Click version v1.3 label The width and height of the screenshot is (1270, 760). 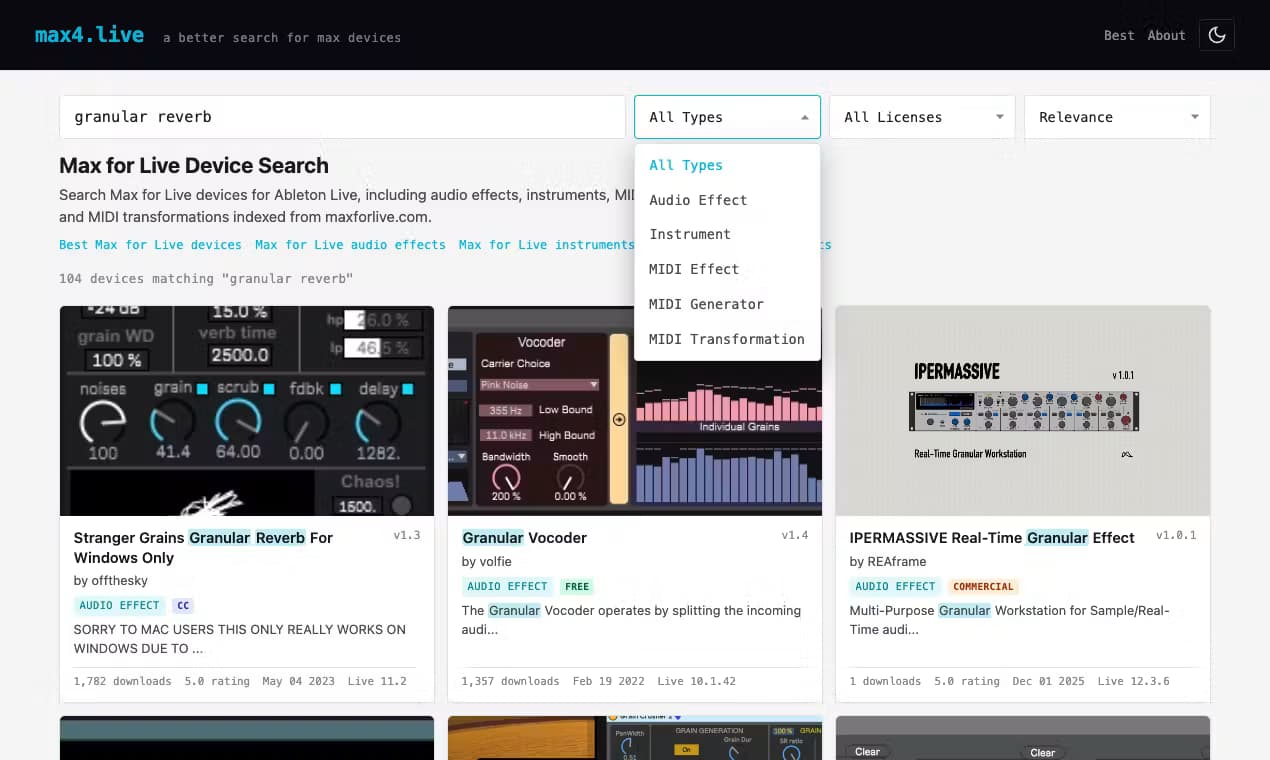point(407,535)
